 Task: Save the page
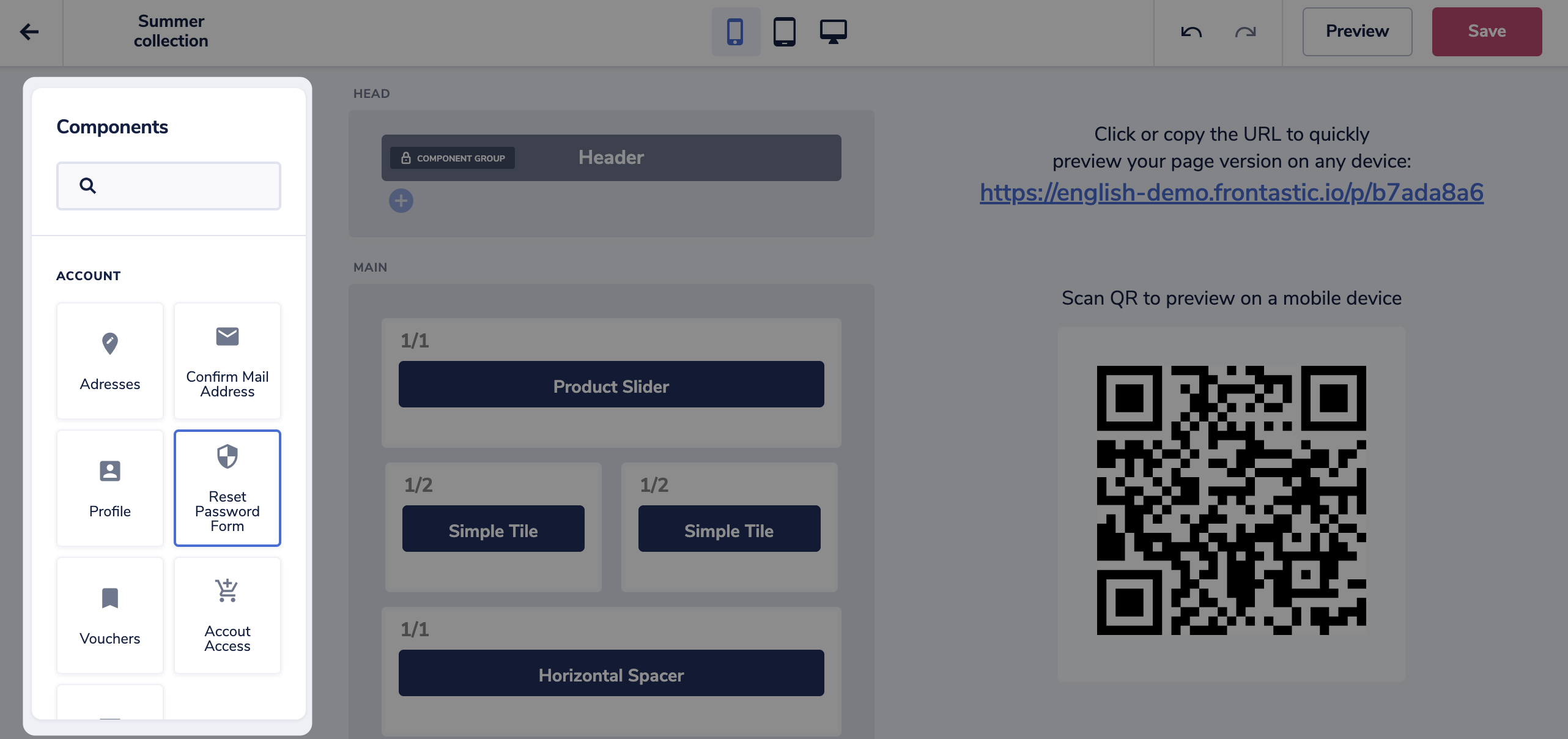(1487, 32)
